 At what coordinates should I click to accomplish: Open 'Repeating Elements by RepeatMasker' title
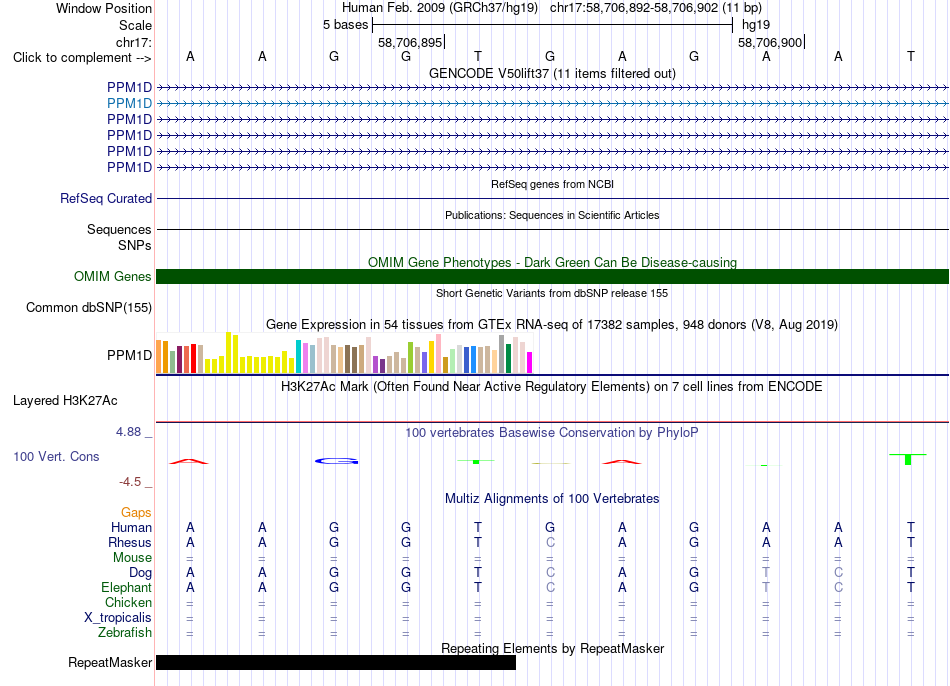pyautogui.click(x=552, y=648)
